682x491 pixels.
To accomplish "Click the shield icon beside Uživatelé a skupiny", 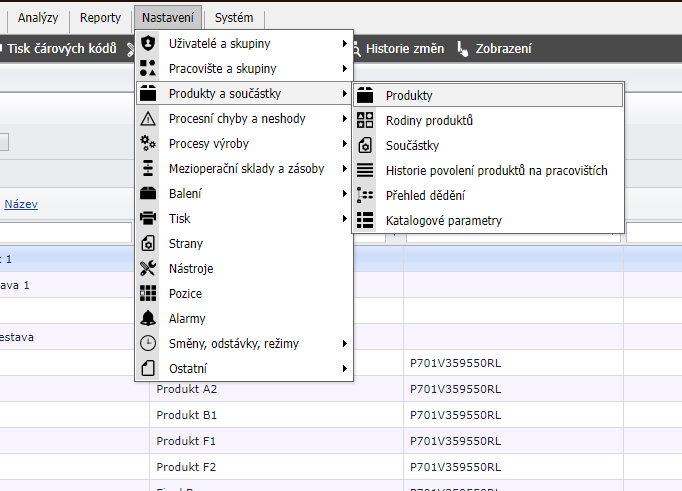I will click(x=148, y=44).
